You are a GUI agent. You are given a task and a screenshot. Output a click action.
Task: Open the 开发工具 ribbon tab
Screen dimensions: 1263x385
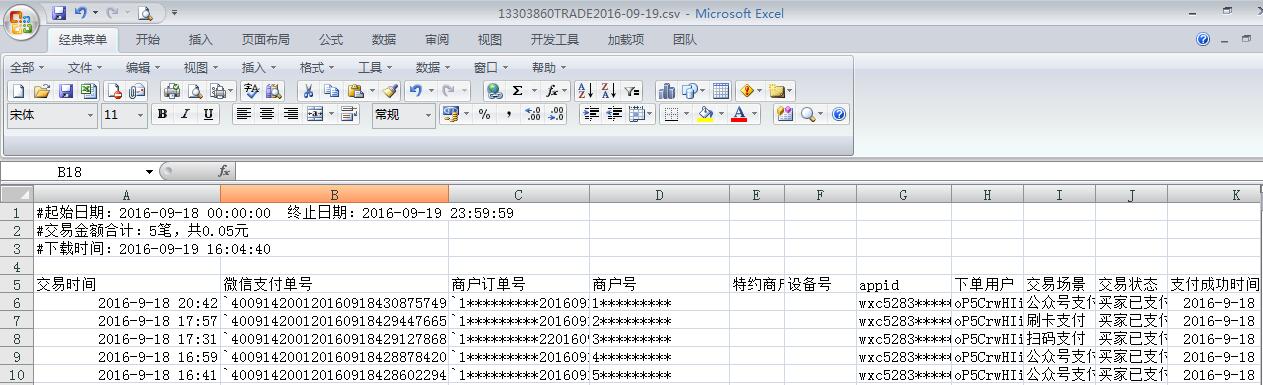point(555,40)
